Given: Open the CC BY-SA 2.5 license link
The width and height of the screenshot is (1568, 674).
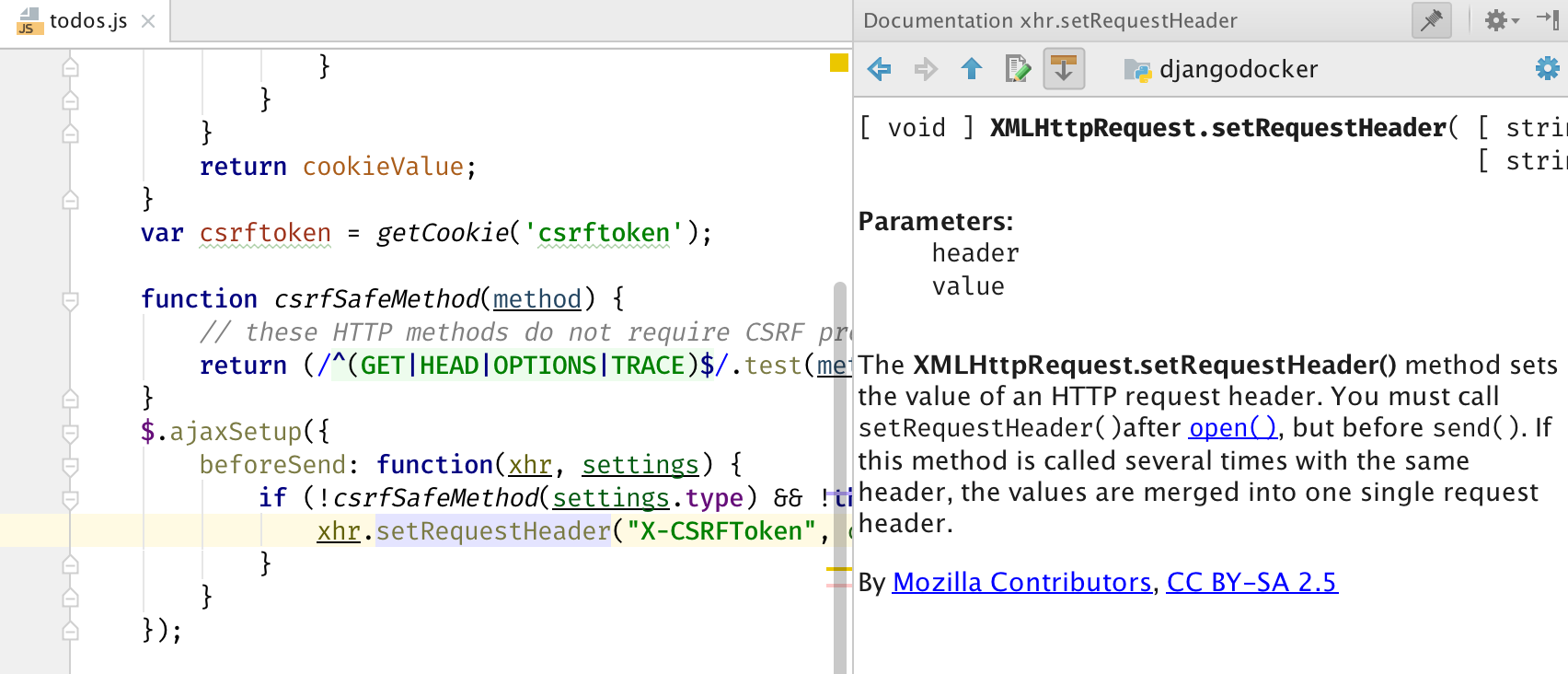Looking at the screenshot, I should pos(1252,583).
